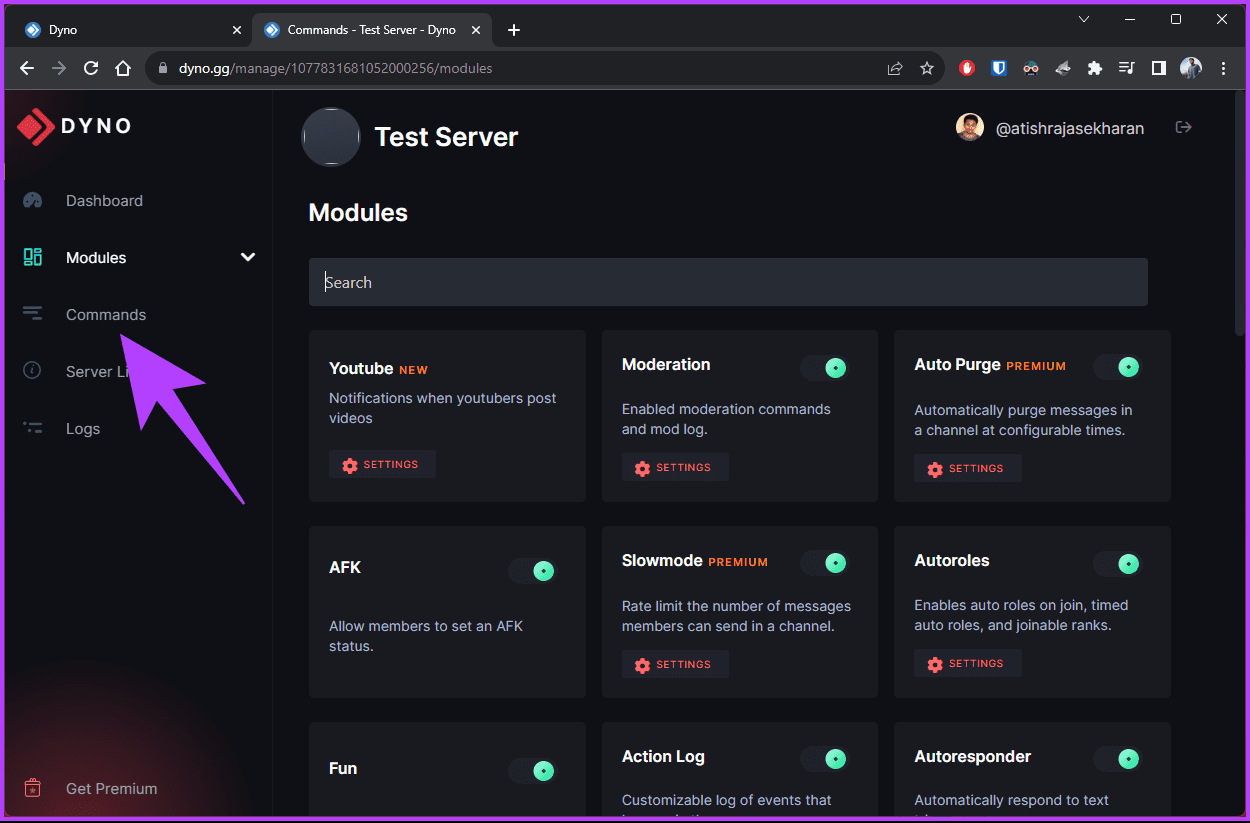
Task: Click the browser back arrow
Action: tap(27, 68)
